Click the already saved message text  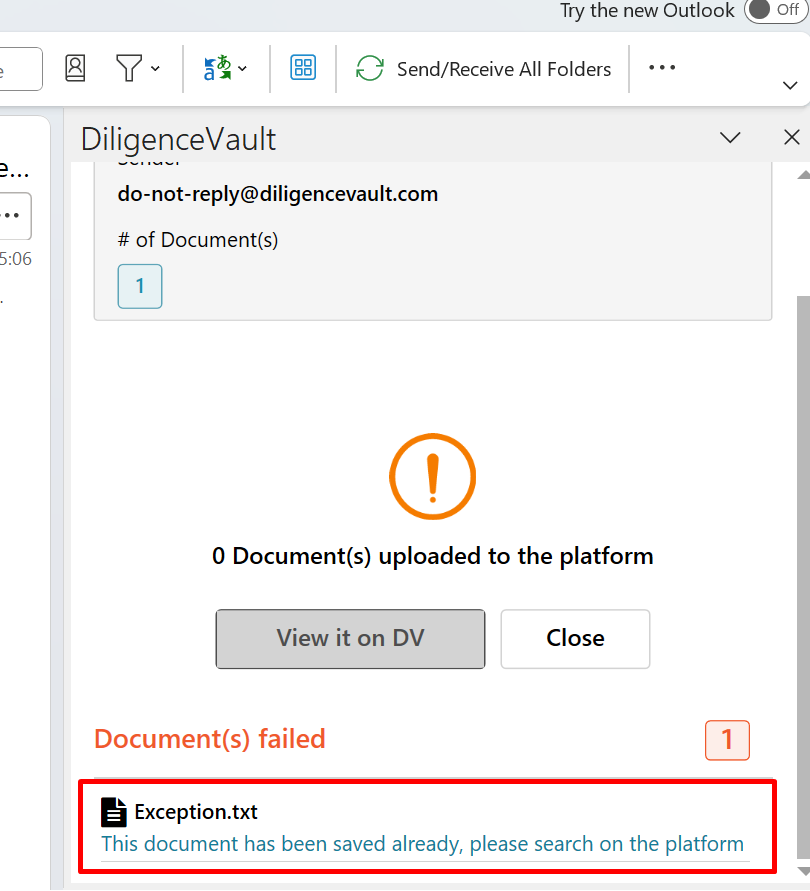[422, 844]
